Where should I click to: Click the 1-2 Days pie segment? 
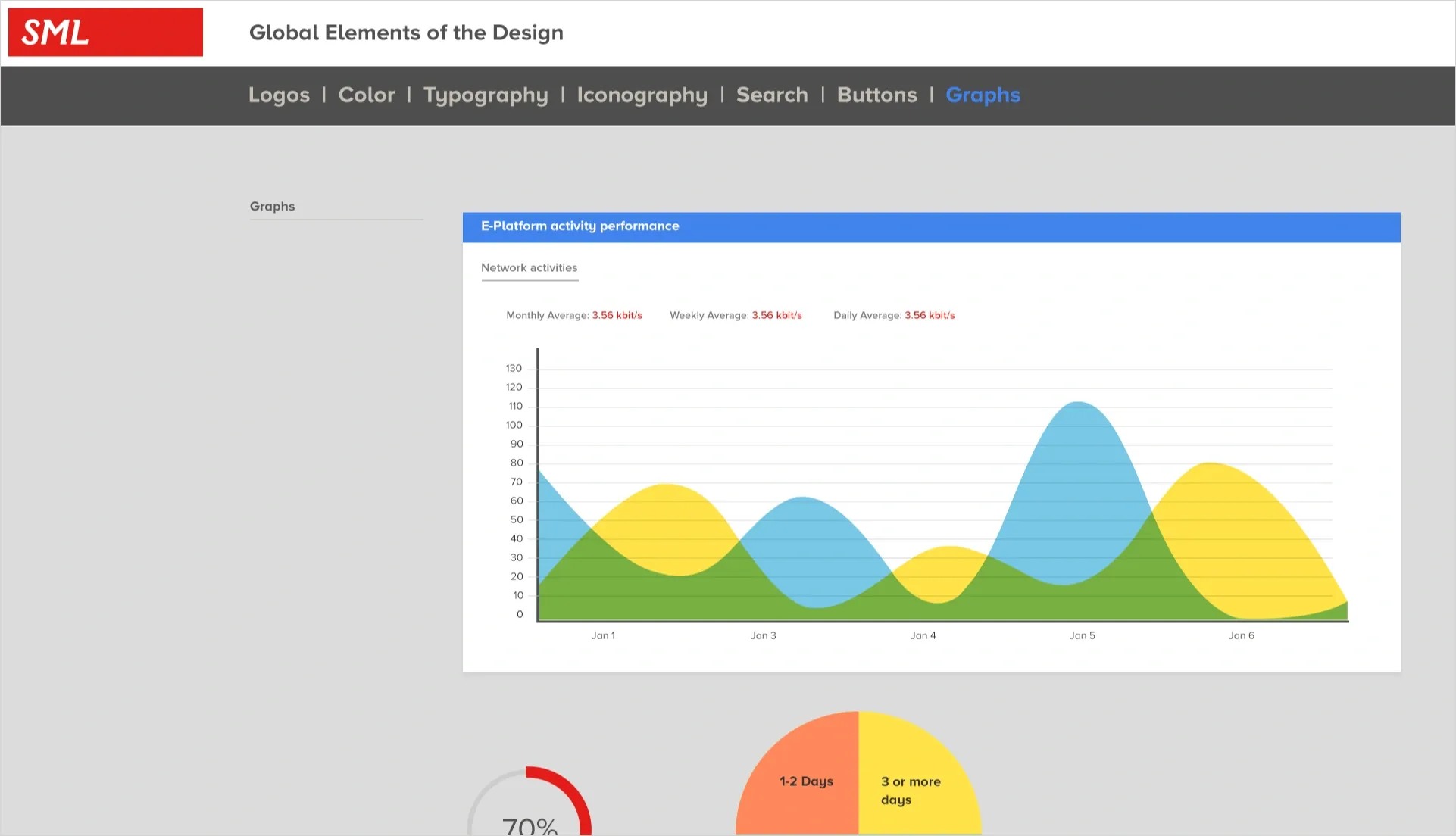806,781
